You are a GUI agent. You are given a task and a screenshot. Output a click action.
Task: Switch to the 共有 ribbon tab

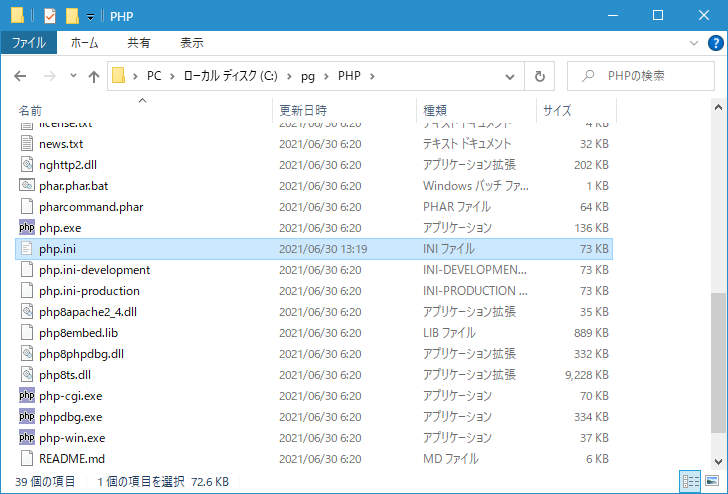(x=139, y=43)
